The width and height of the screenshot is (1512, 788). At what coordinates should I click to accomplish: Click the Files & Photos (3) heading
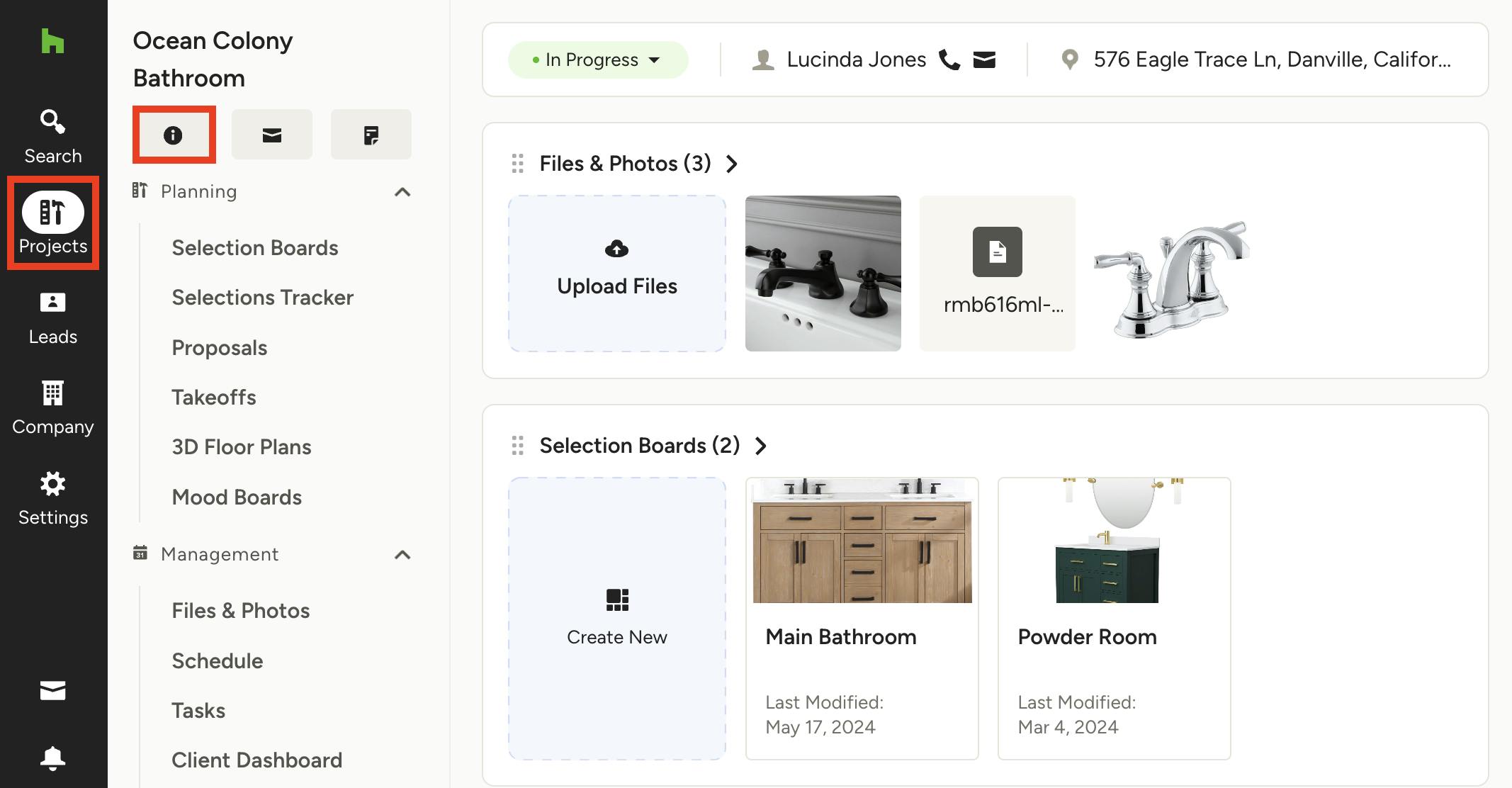pyautogui.click(x=626, y=164)
